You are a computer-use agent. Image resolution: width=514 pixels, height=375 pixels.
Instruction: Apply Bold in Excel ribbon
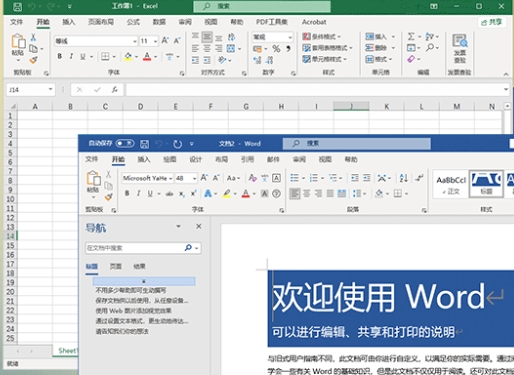coord(59,56)
